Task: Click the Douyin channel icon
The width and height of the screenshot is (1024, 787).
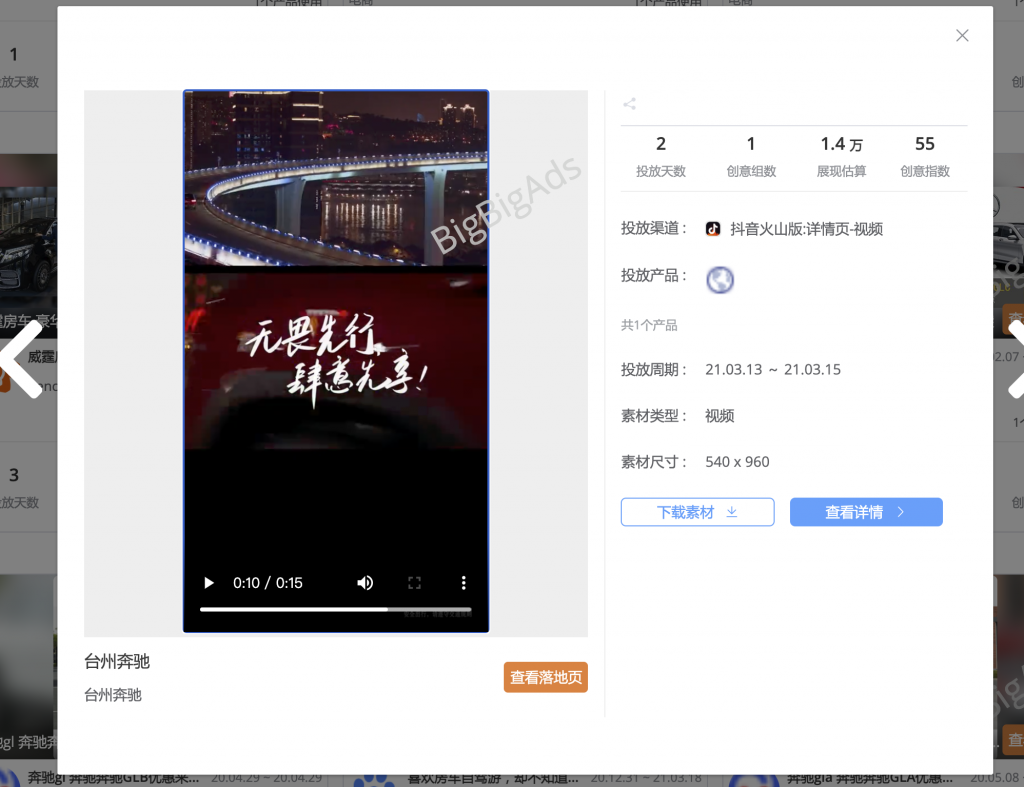Action: point(713,229)
